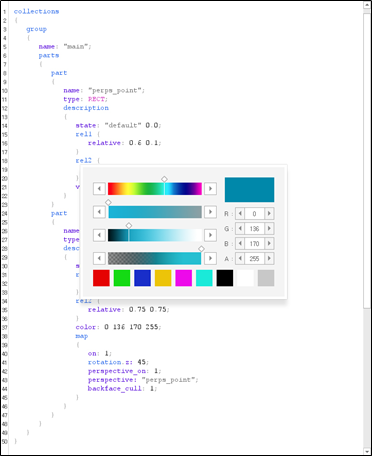Select the magenta palette swatch

point(184,278)
